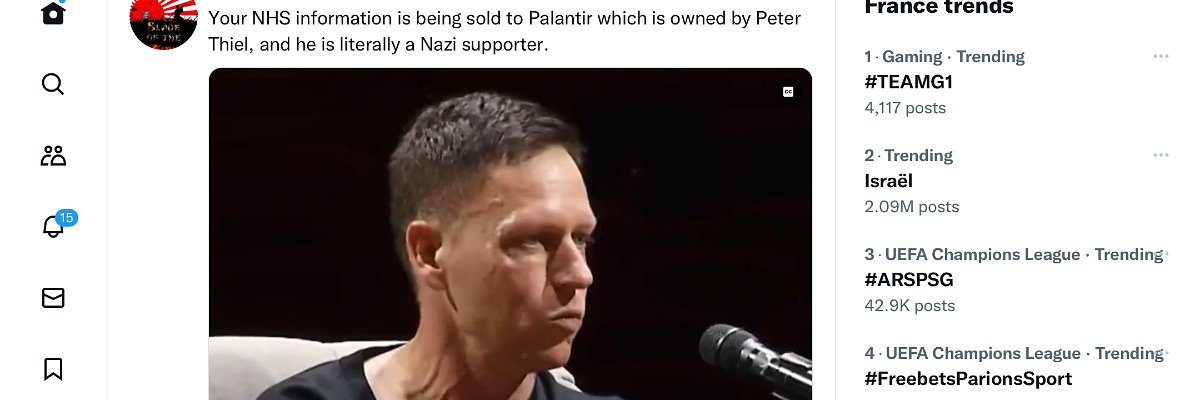1200x400 pixels.
Task: Open Bookmarks icon in sidebar
Action: (x=53, y=369)
